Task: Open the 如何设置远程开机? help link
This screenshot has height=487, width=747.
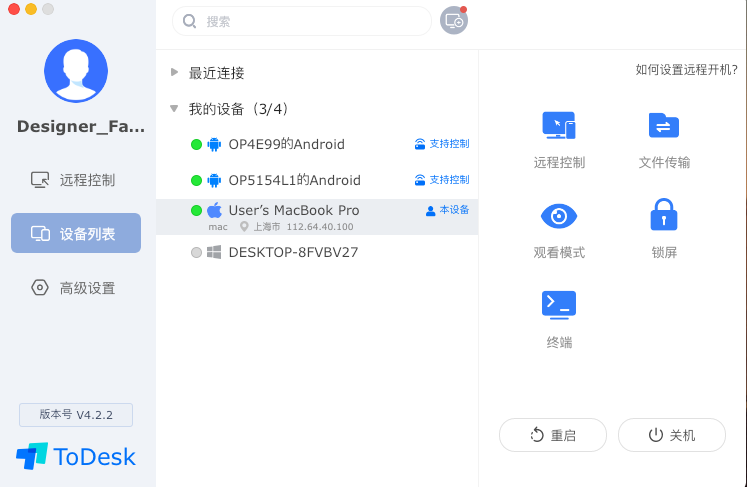Action: (x=686, y=70)
